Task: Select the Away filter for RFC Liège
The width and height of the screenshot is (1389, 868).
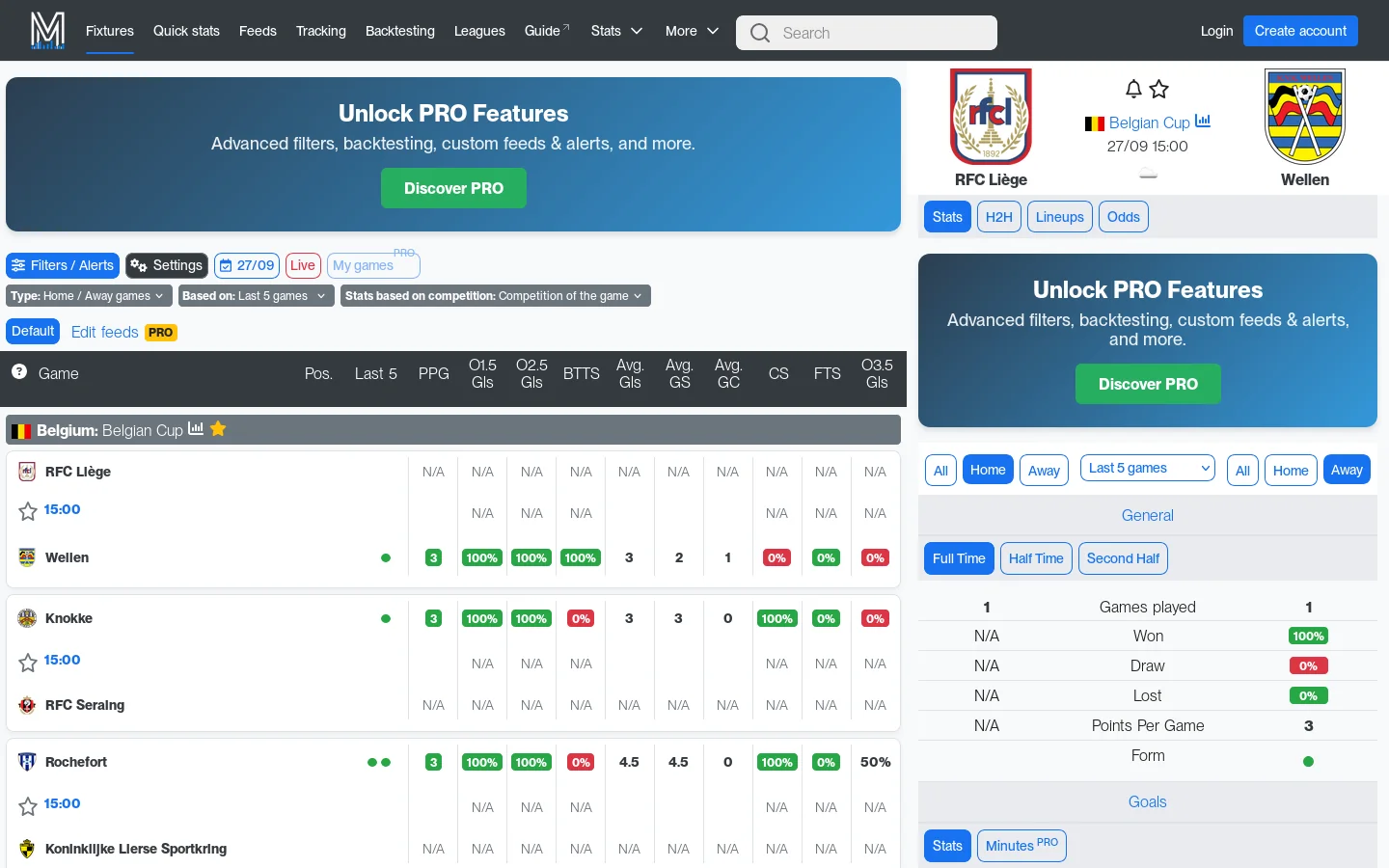Action: point(1044,470)
